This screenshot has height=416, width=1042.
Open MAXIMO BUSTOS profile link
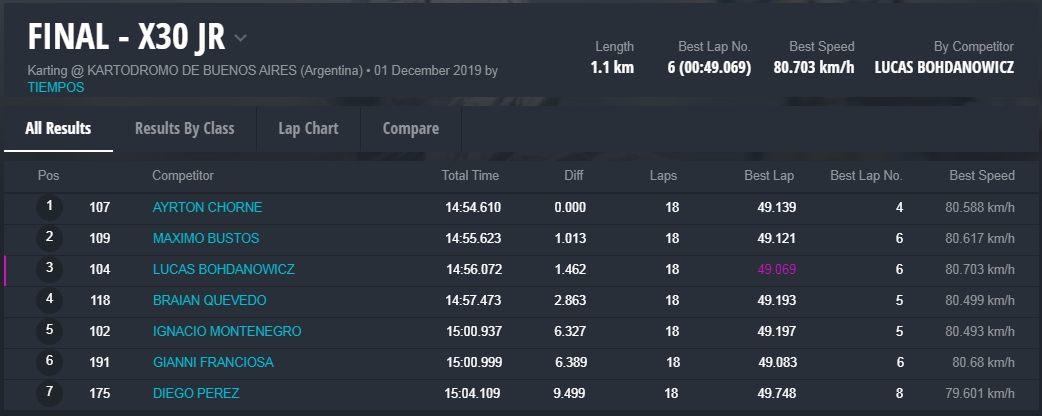pos(205,239)
